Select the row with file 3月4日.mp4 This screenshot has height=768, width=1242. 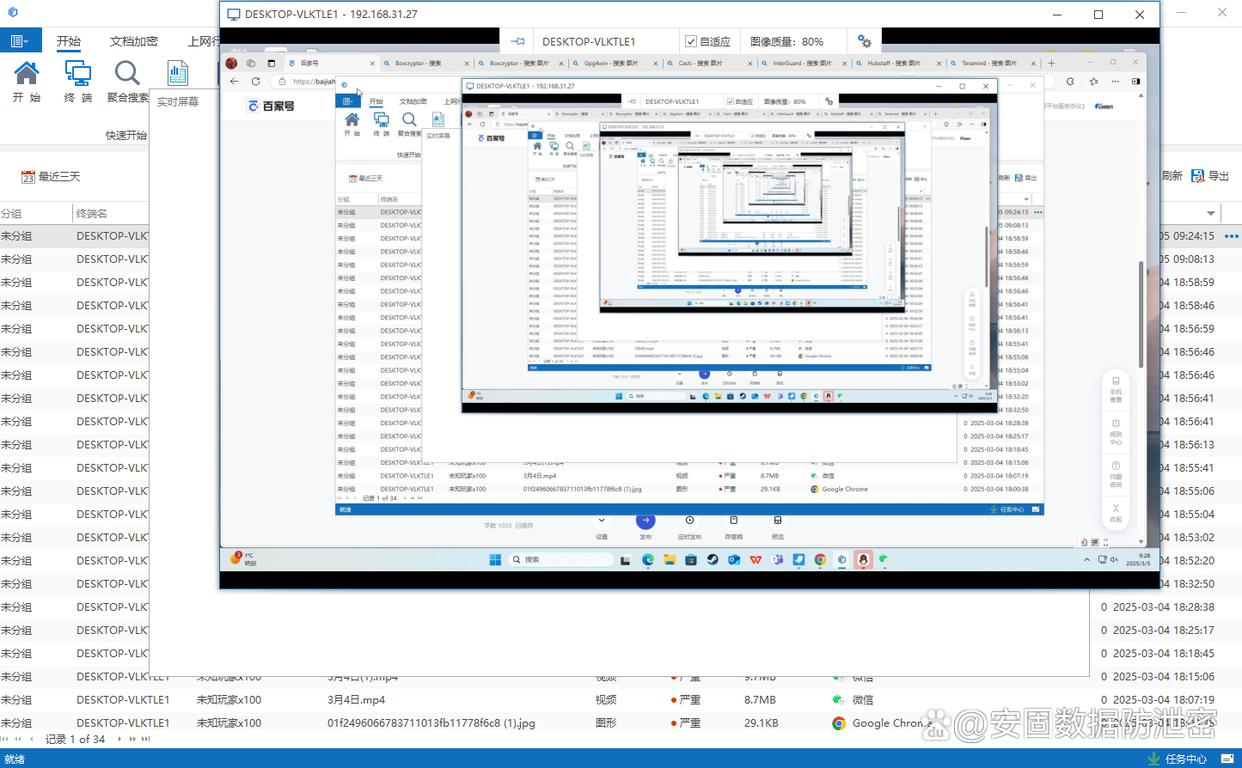coord(355,700)
